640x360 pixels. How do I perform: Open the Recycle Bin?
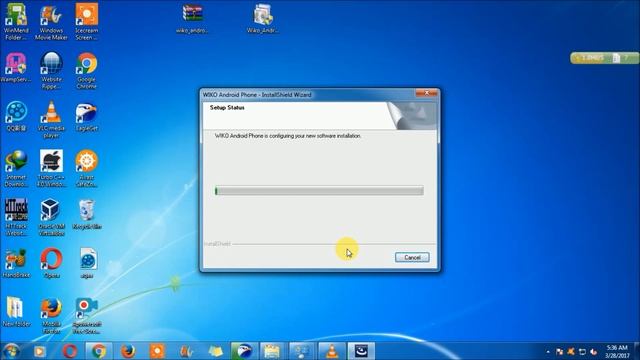click(x=87, y=215)
